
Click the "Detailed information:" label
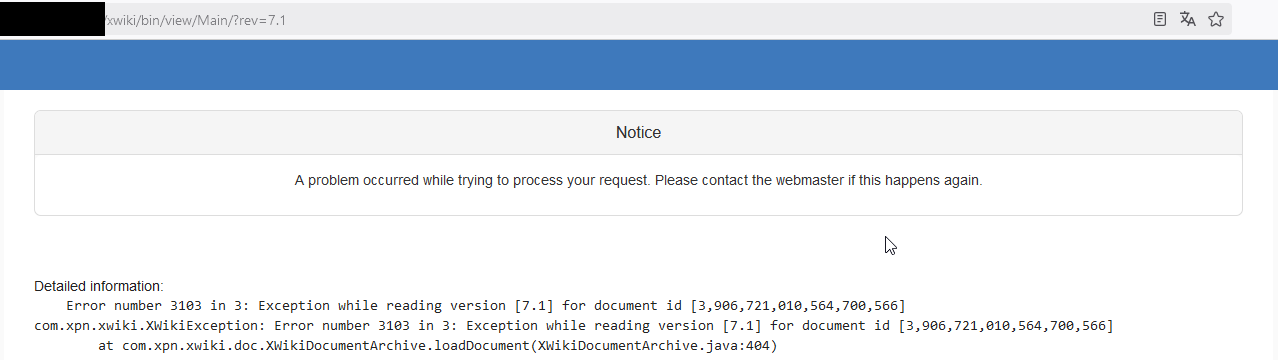tap(98, 286)
